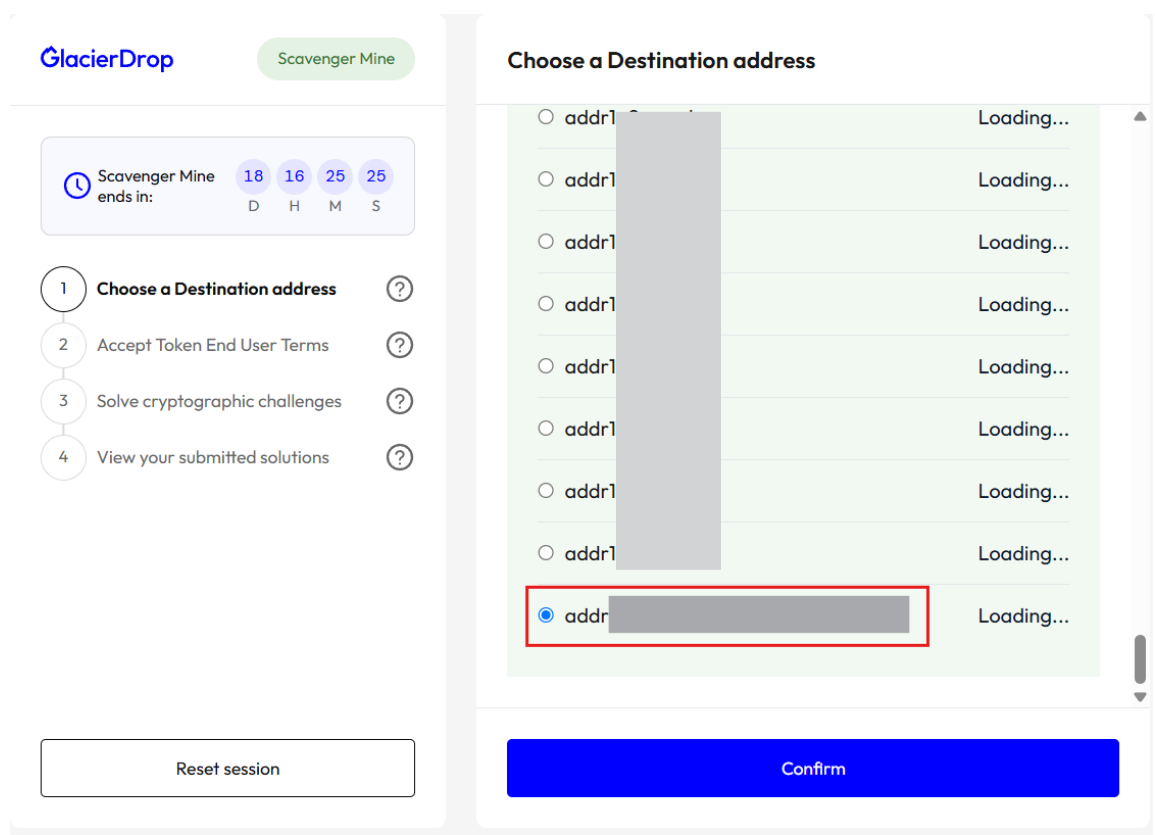1155x835 pixels.
Task: Click the clock icon beside Scavenger Mine timer
Action: [x=77, y=185]
